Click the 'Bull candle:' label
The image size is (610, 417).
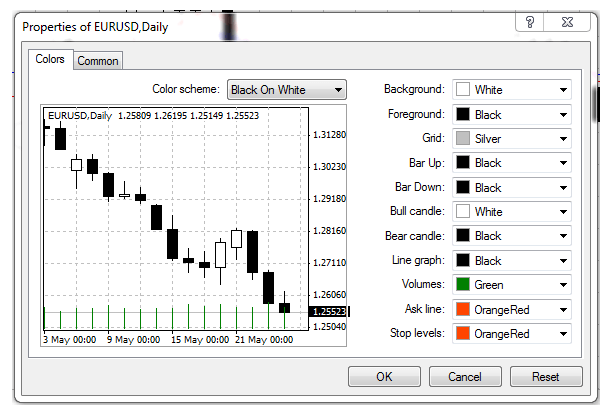[x=417, y=211]
